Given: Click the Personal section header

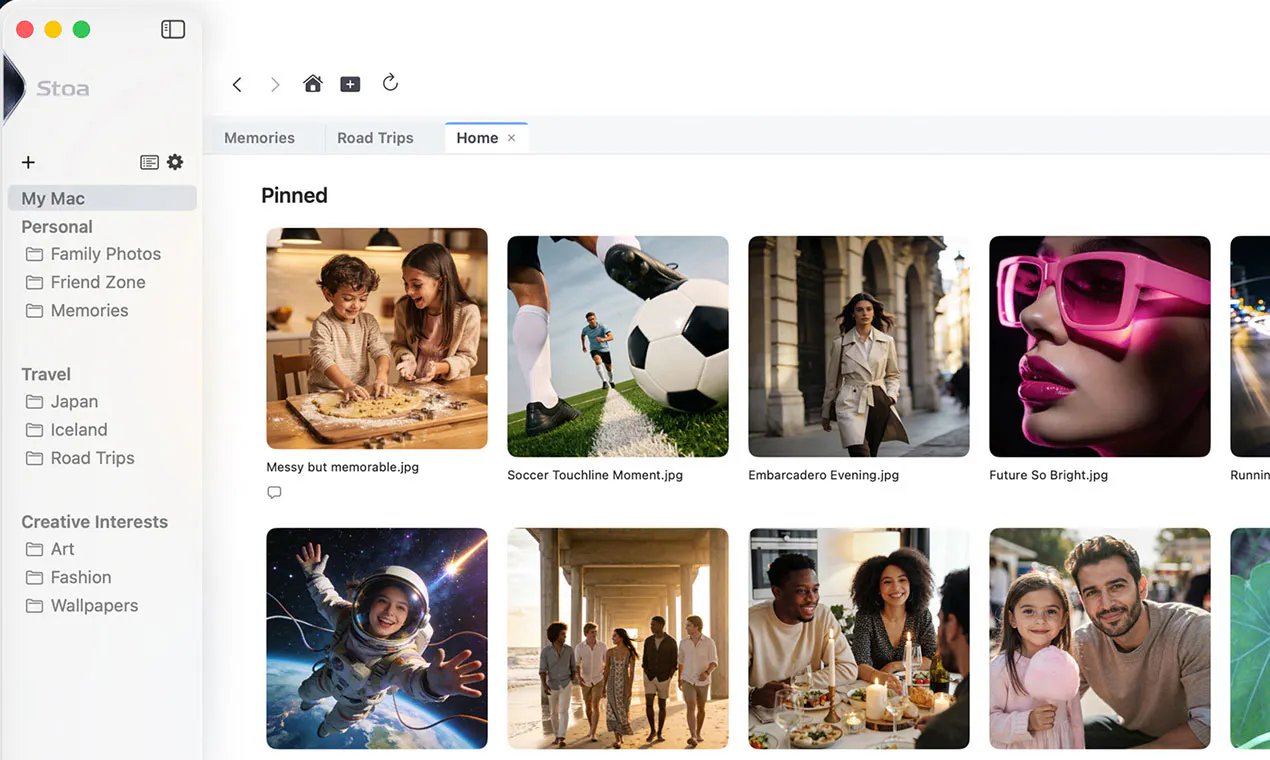Looking at the screenshot, I should pos(57,227).
